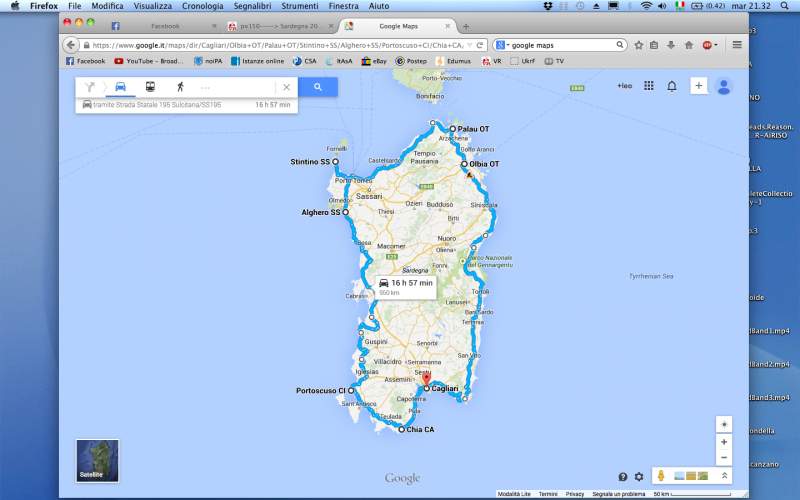Click the Stintino SS waypoint marker
This screenshot has height=500, width=800.
pos(335,161)
